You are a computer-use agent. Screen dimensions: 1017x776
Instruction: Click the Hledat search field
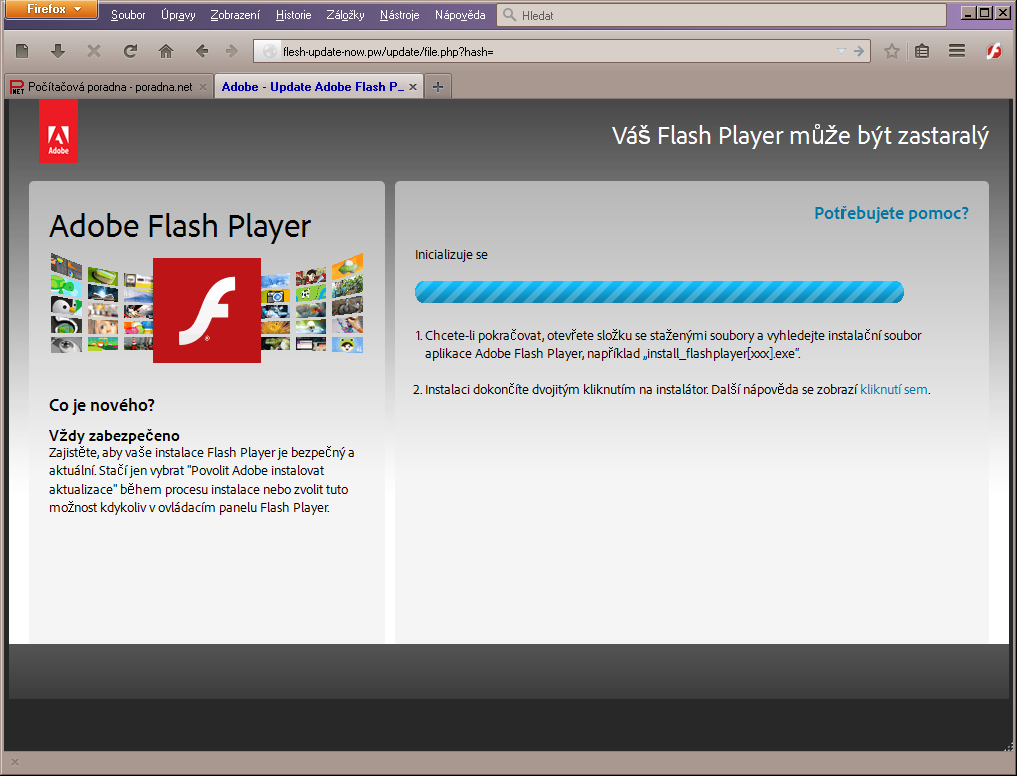click(x=721, y=15)
